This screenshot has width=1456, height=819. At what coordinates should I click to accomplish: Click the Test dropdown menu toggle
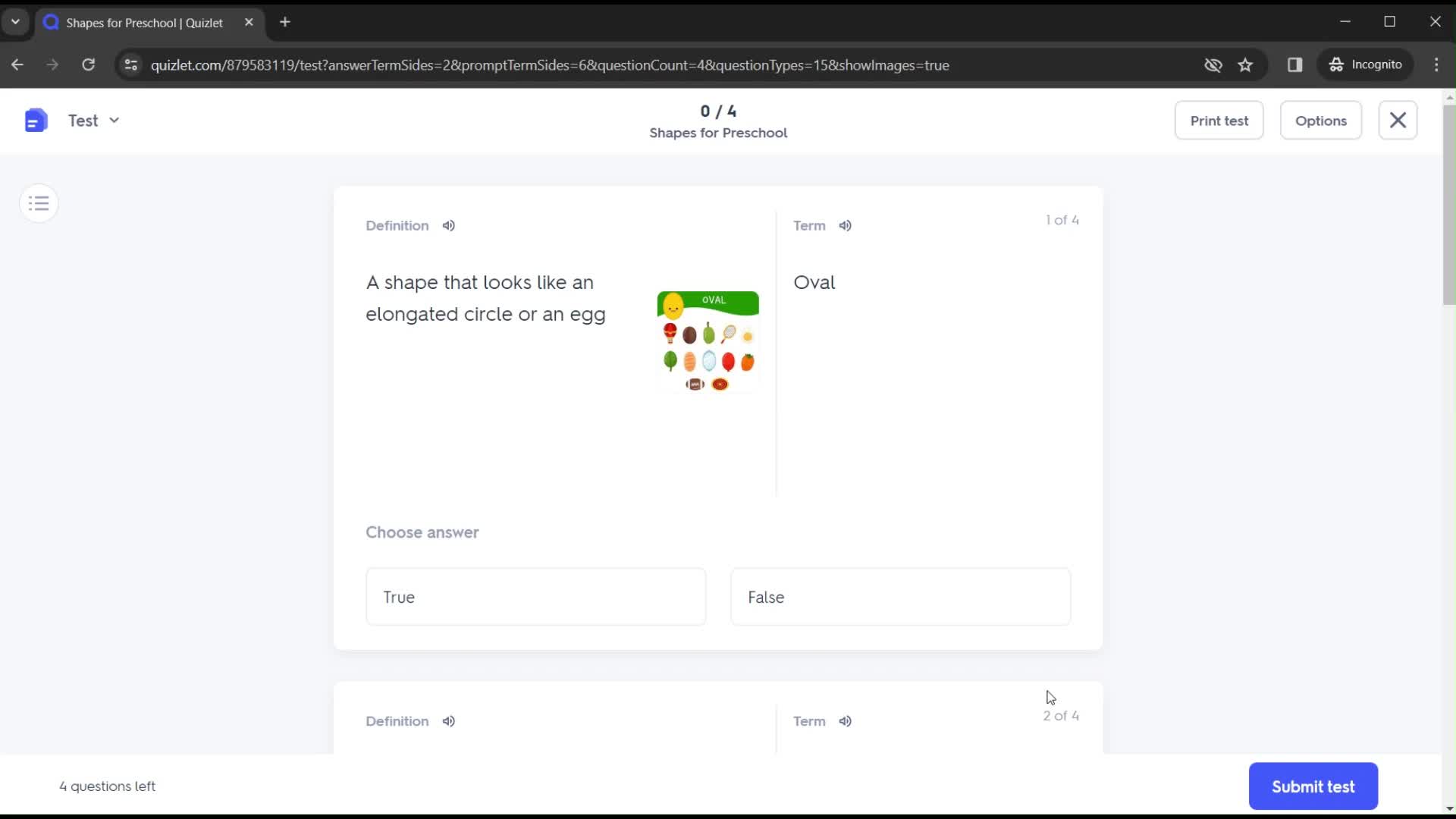pos(113,120)
